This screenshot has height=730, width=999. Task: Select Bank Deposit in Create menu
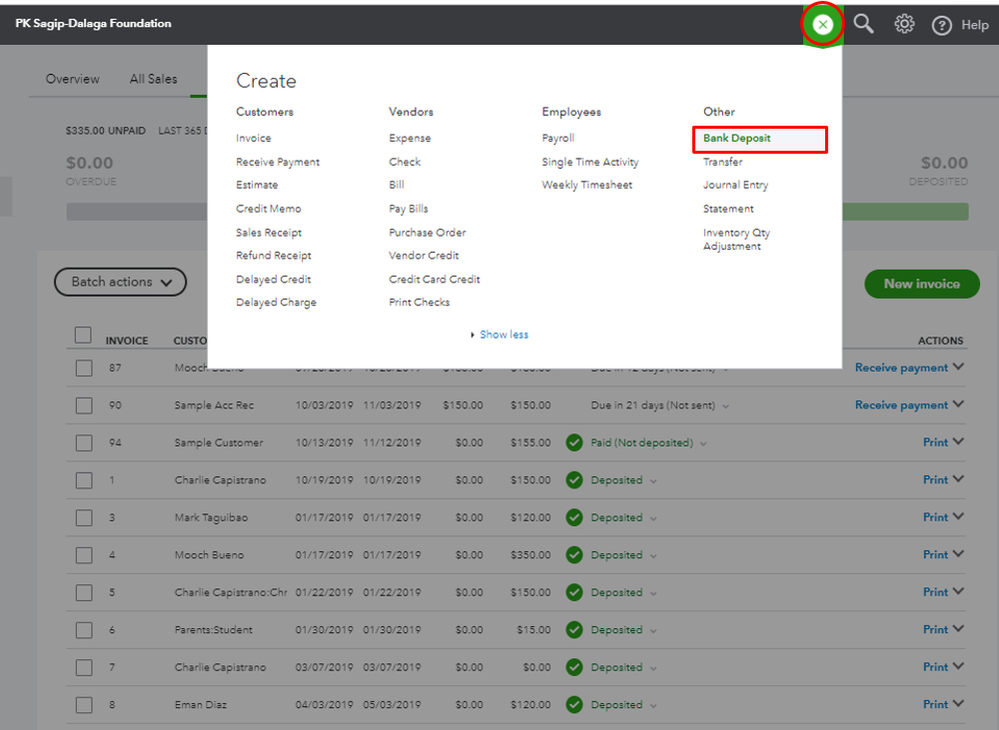pyautogui.click(x=737, y=139)
